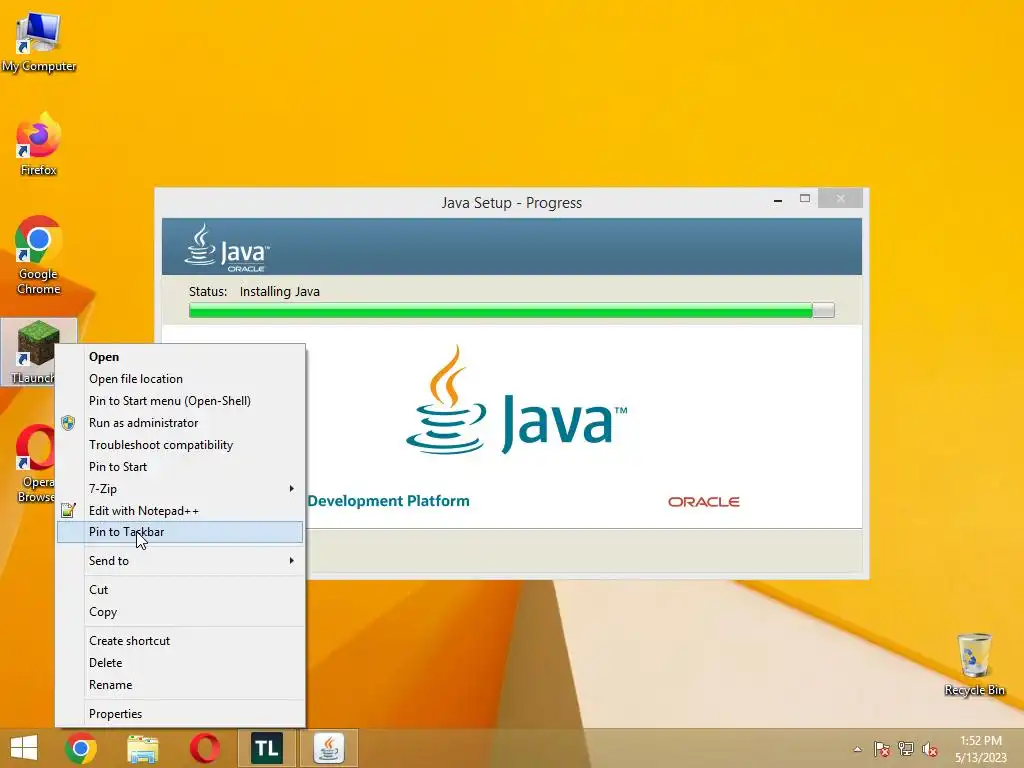
Task: Click the large Java logo
Action: click(516, 400)
